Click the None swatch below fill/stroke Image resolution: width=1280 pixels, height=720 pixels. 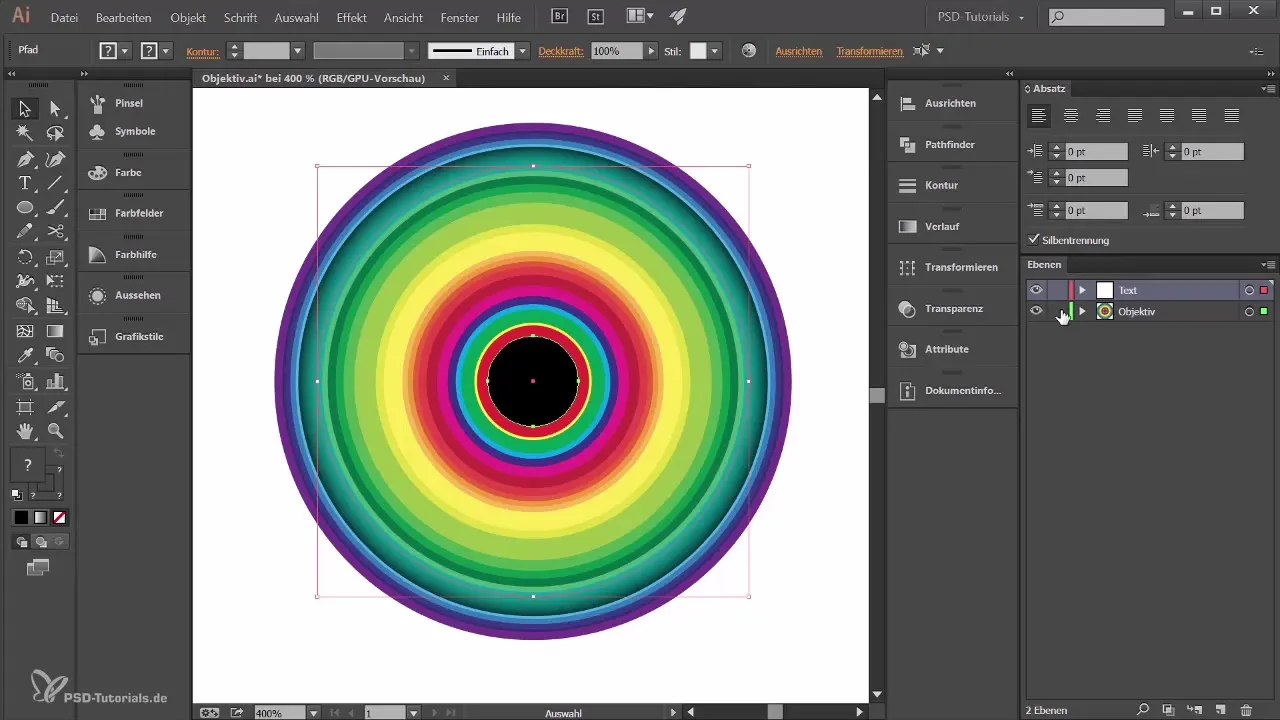coord(60,517)
